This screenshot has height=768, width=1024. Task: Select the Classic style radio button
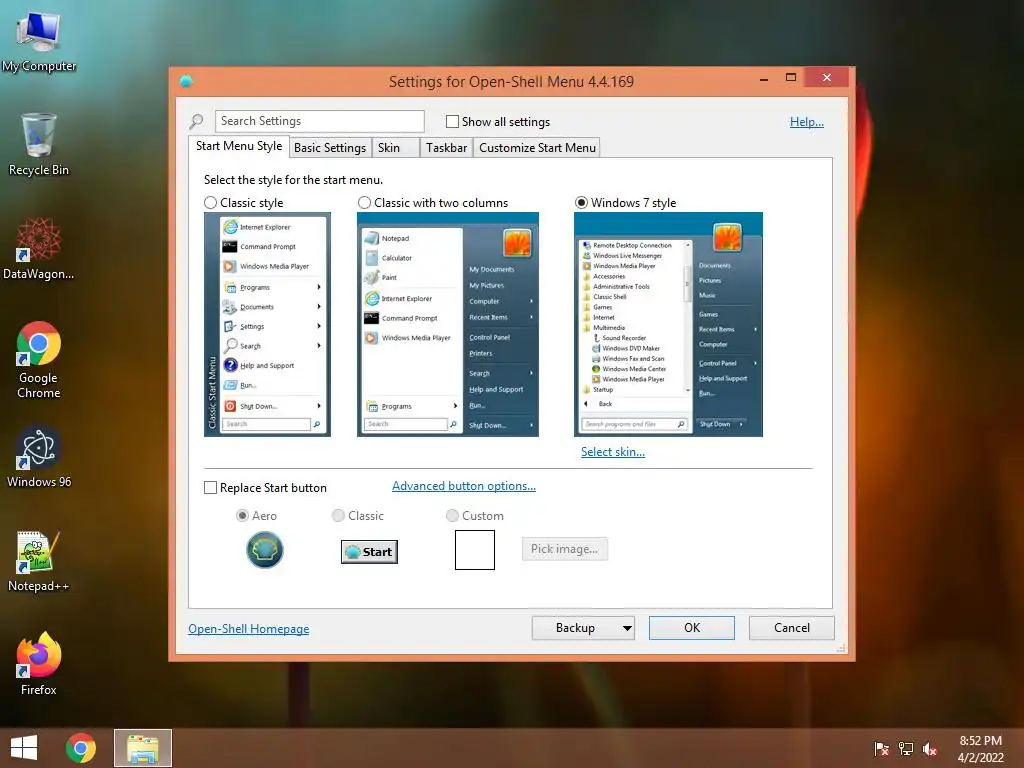tap(210, 203)
